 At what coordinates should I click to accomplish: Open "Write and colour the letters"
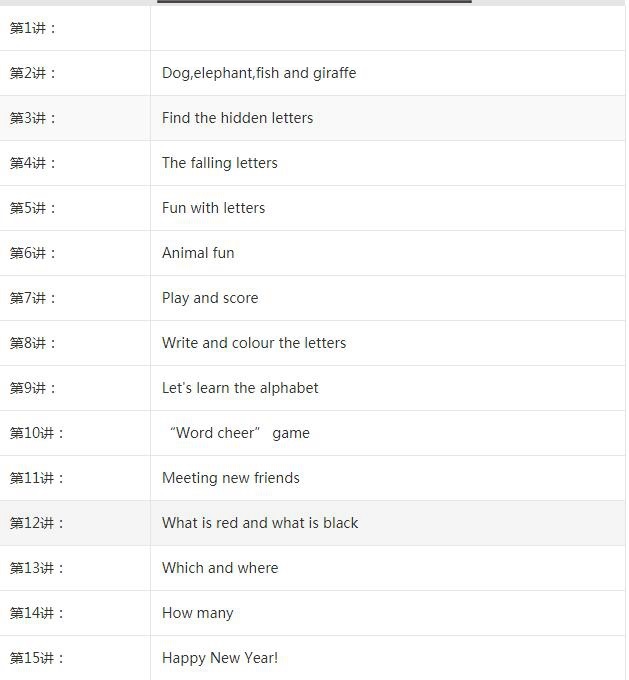click(254, 343)
